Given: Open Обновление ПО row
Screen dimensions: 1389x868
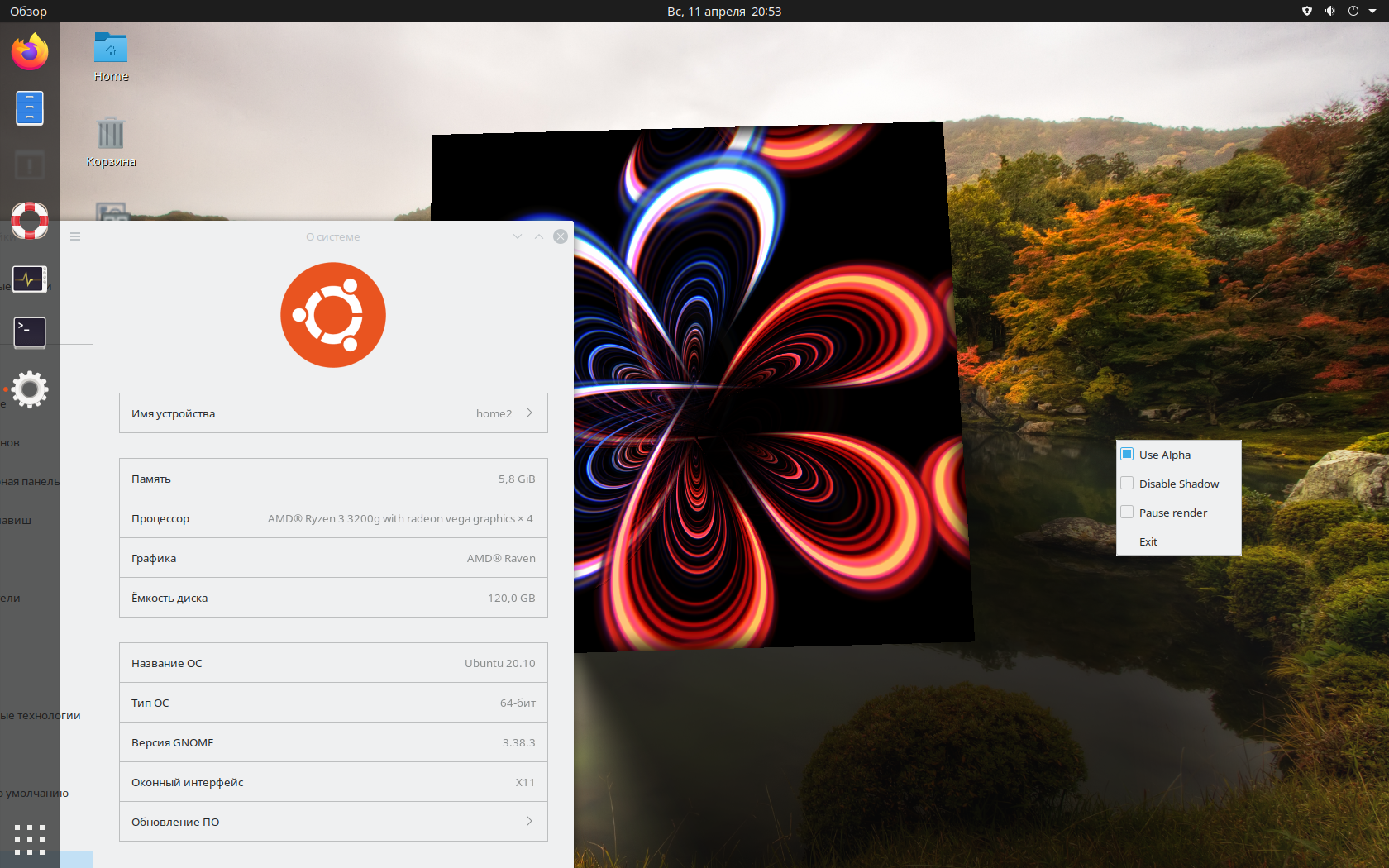Looking at the screenshot, I should point(333,821).
